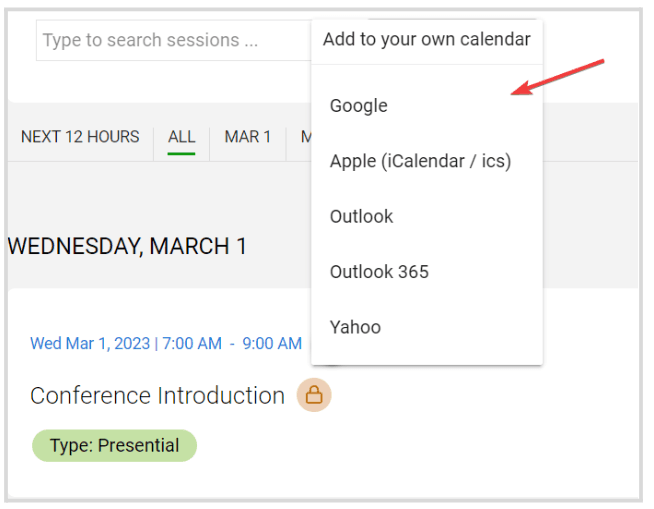Click the partially hidden tab after MAR 1

[x=306, y=137]
